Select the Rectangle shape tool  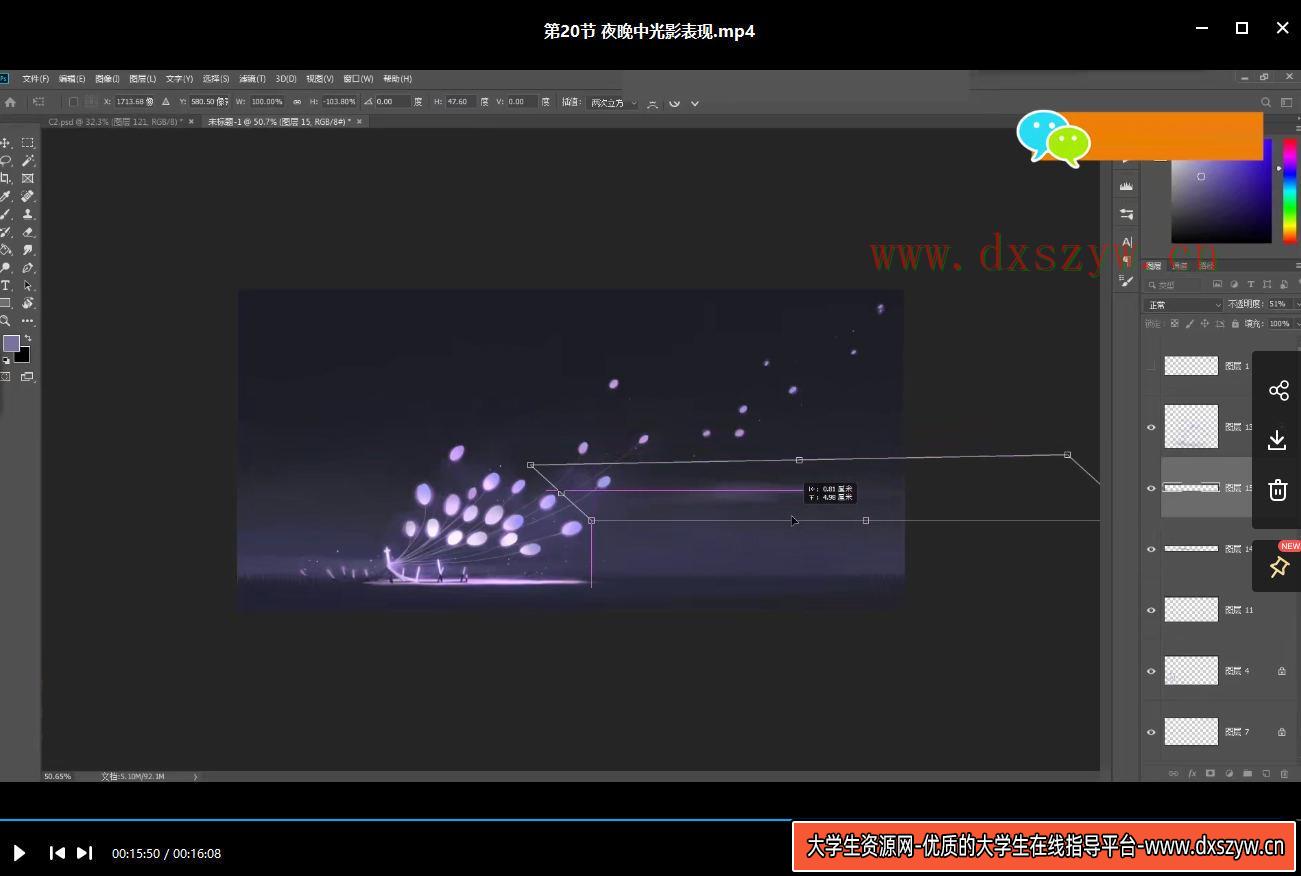[x=6, y=303]
